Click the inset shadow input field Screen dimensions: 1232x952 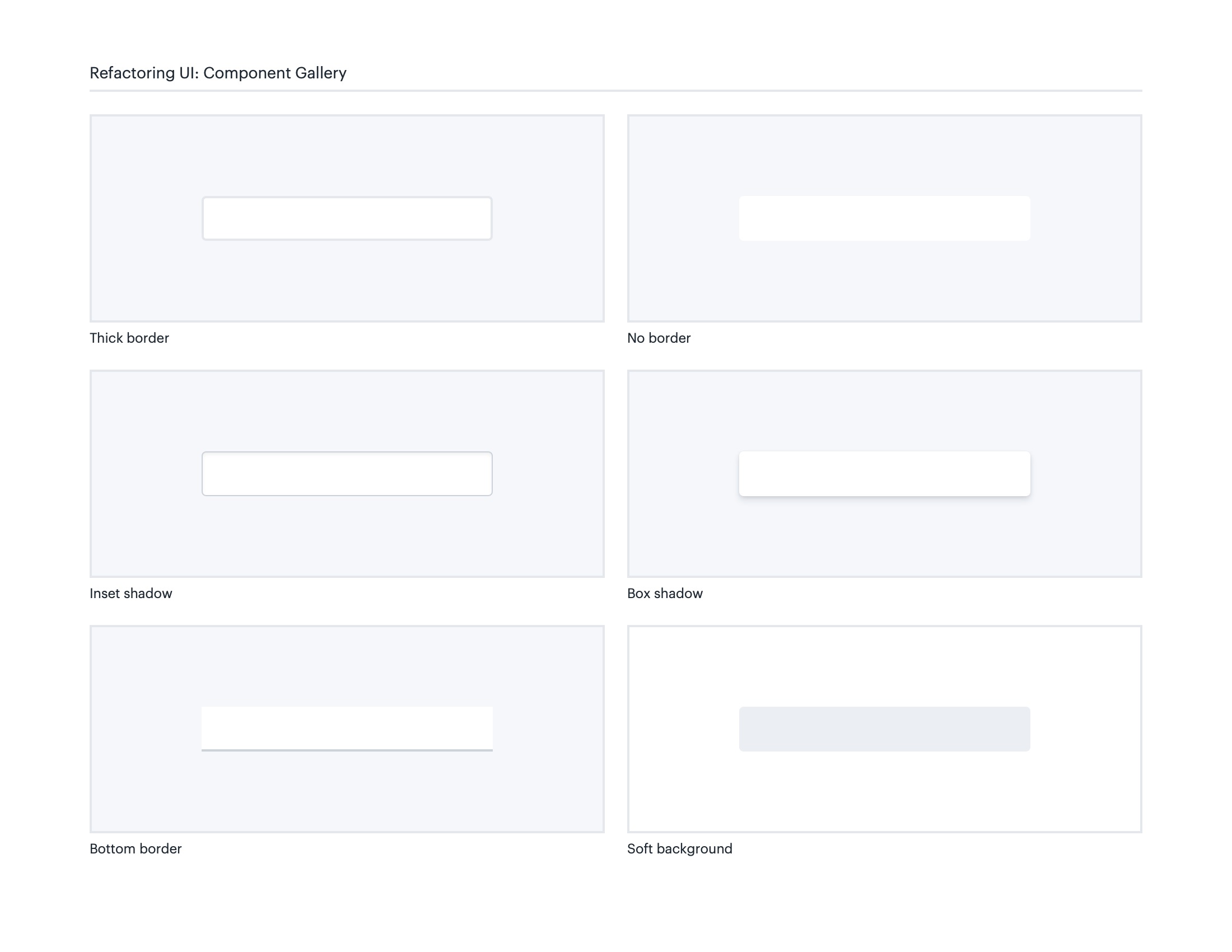347,474
